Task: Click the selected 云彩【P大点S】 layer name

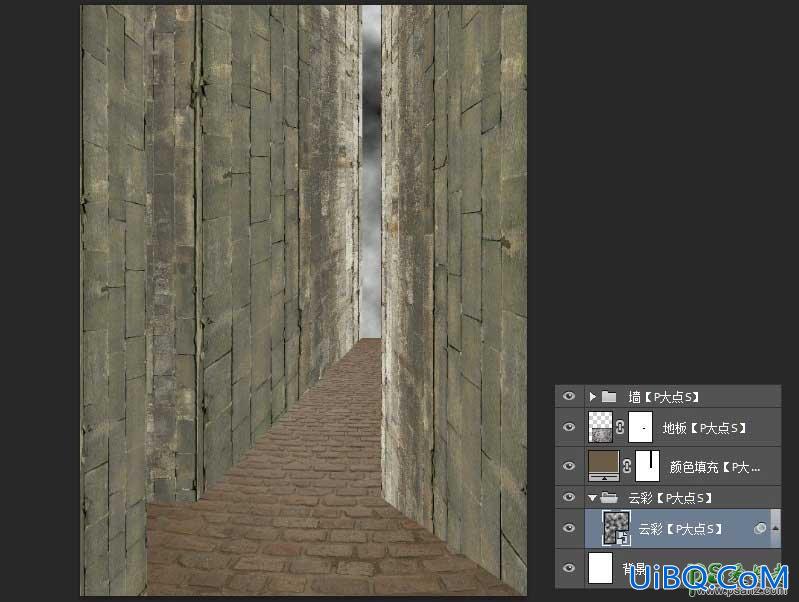Action: [681, 529]
